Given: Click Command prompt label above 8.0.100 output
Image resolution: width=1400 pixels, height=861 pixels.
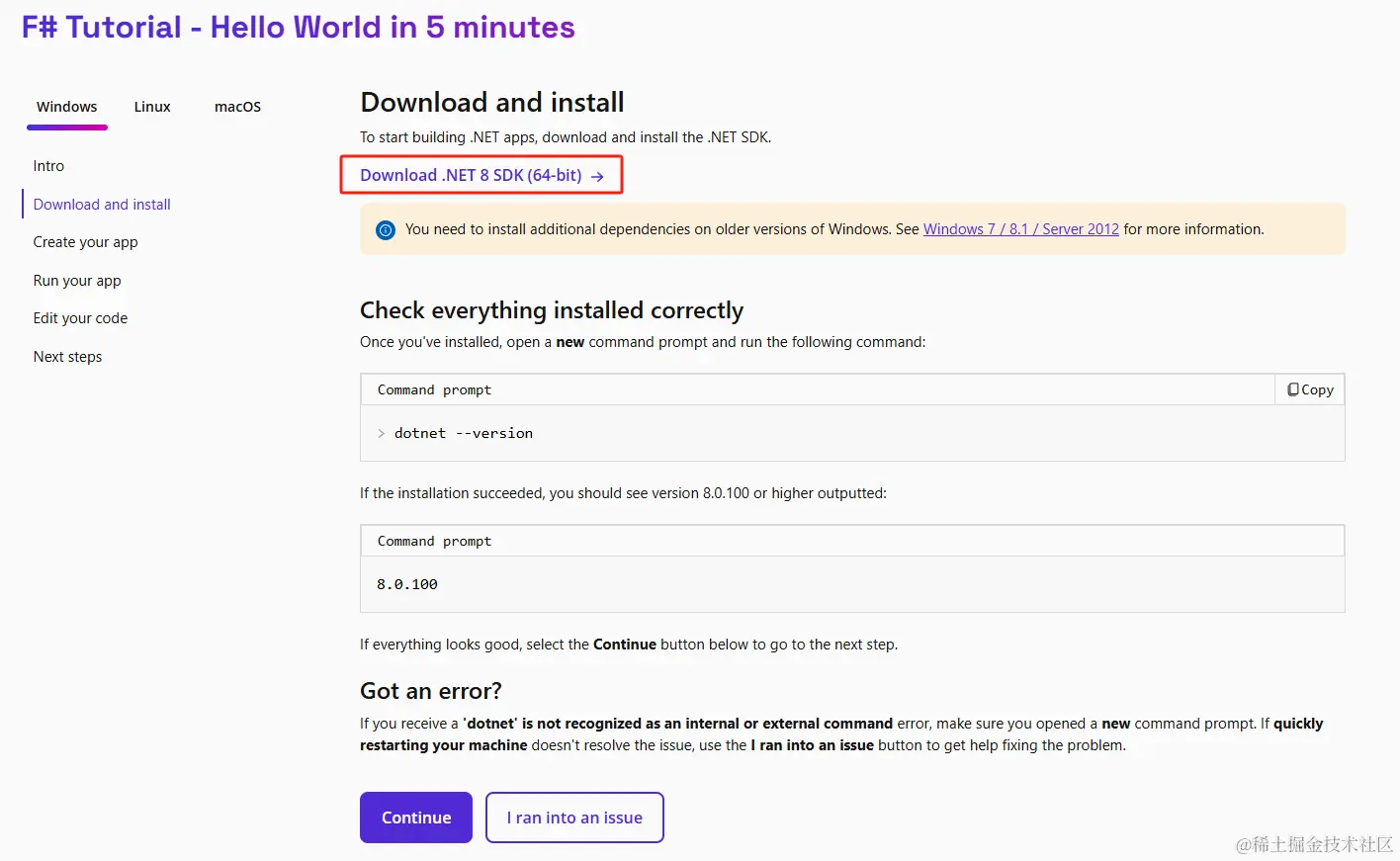Looking at the screenshot, I should pos(434,541).
